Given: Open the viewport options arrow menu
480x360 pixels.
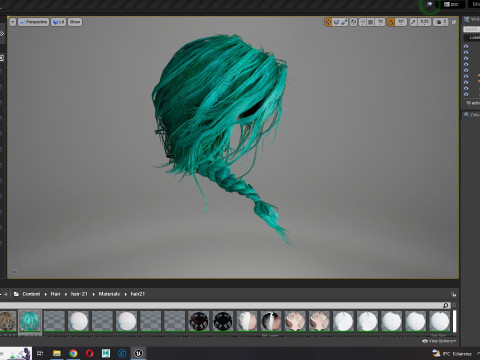Looking at the screenshot, I should [x=13, y=22].
